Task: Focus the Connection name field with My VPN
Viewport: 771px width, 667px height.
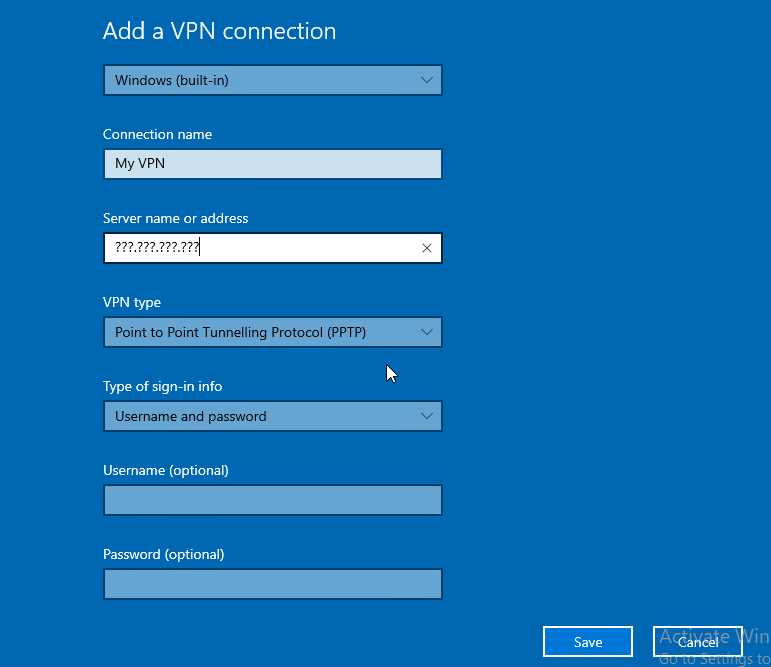Action: 272,164
